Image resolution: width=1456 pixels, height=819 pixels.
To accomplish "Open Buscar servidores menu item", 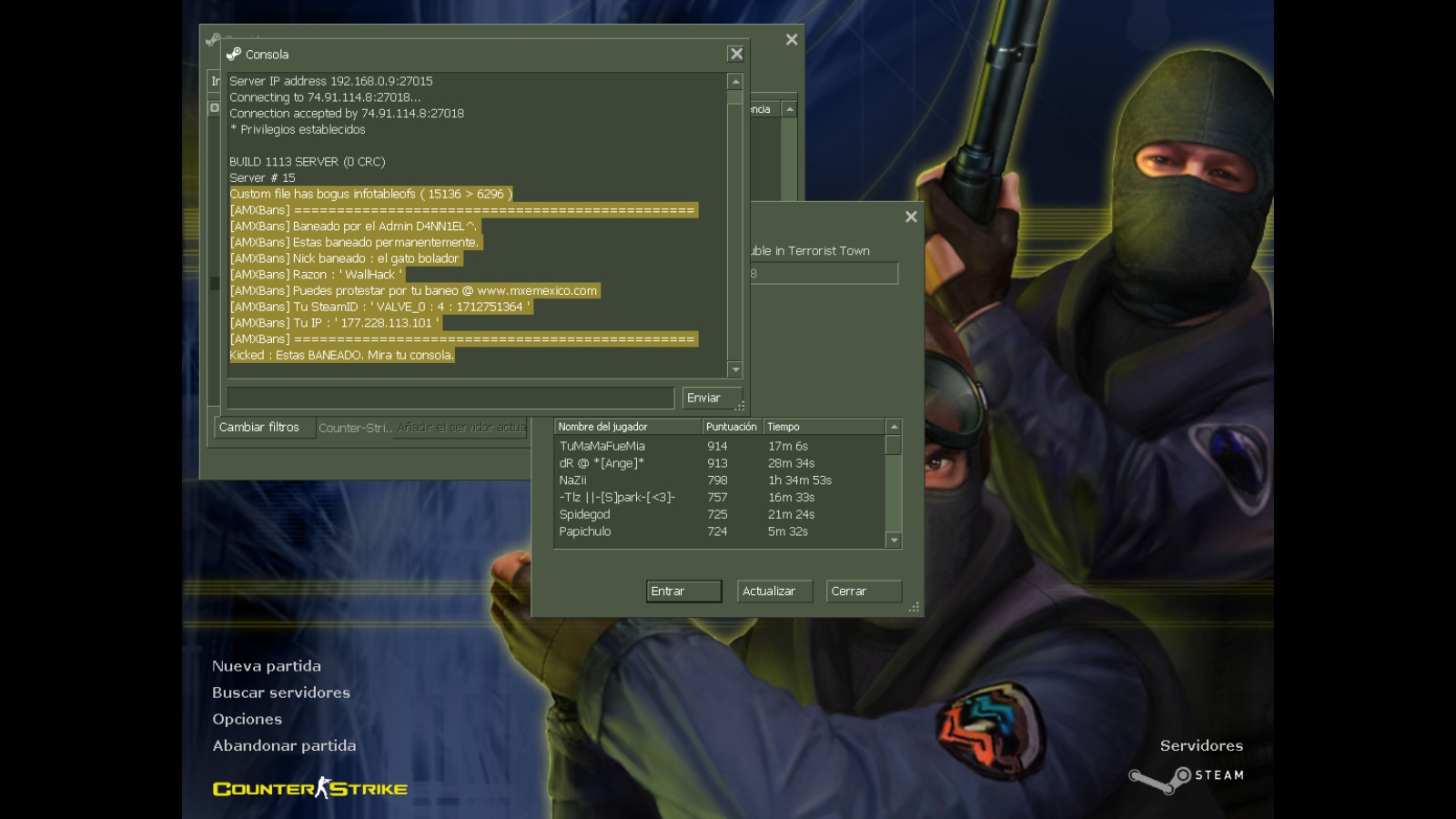I will coord(281,693).
